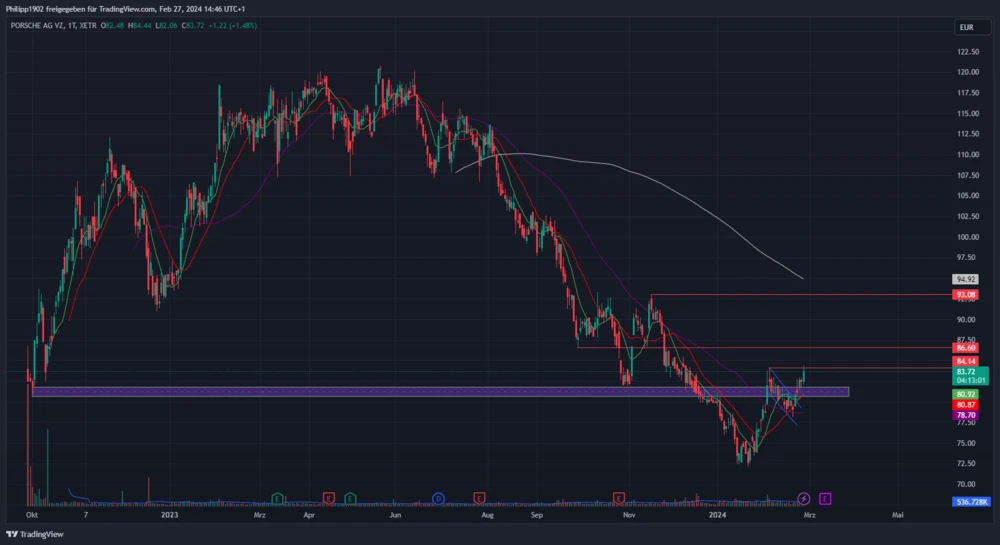Click the green E marker right of Apr
1000x545 pixels.
tap(351, 498)
